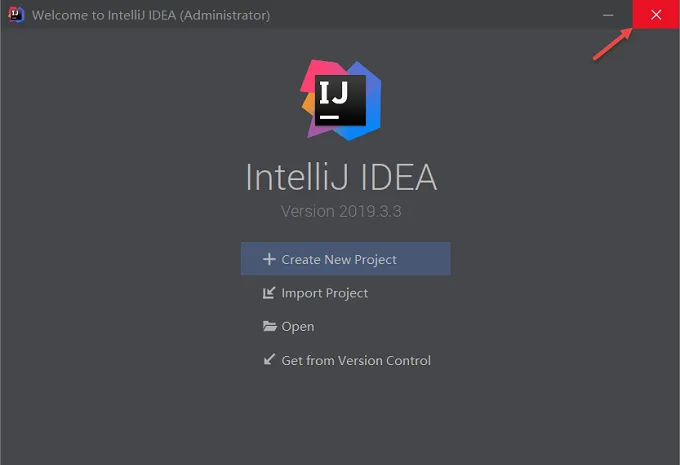Image resolution: width=680 pixels, height=465 pixels.
Task: Select the Open text label
Action: (x=298, y=327)
